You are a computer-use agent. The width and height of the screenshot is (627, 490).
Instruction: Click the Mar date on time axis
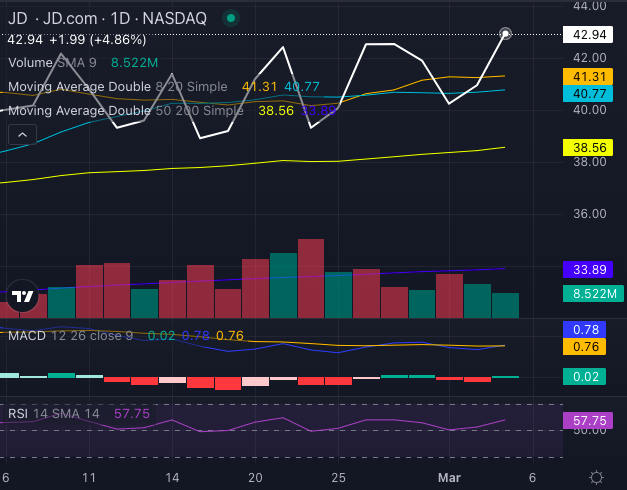point(448,477)
